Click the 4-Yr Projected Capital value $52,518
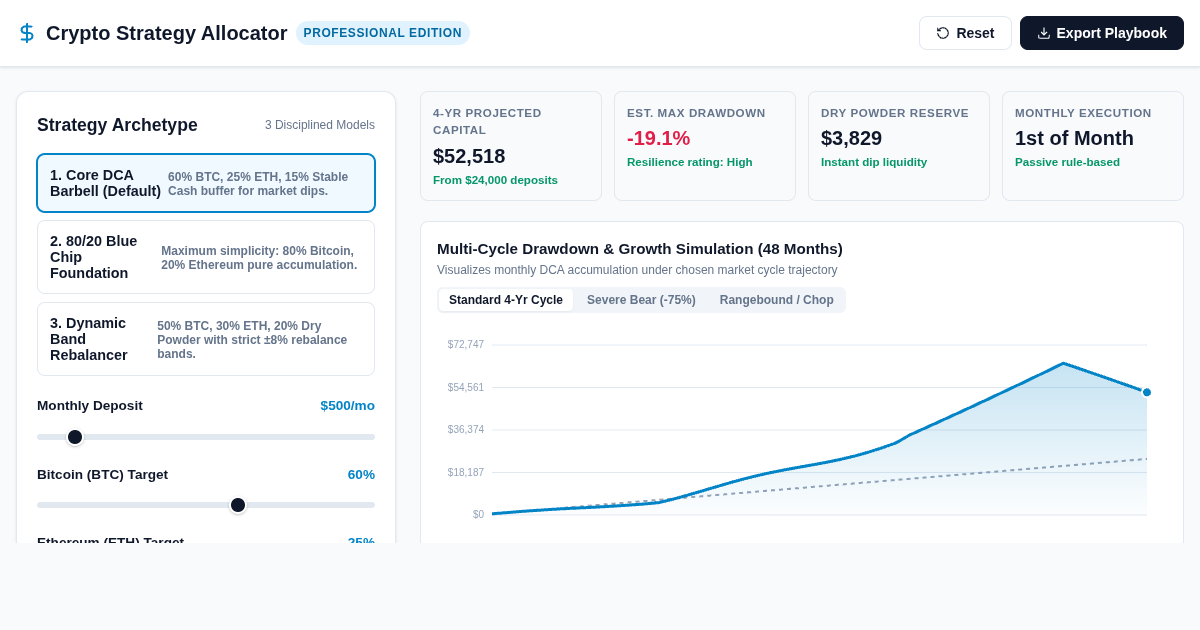 469,156
